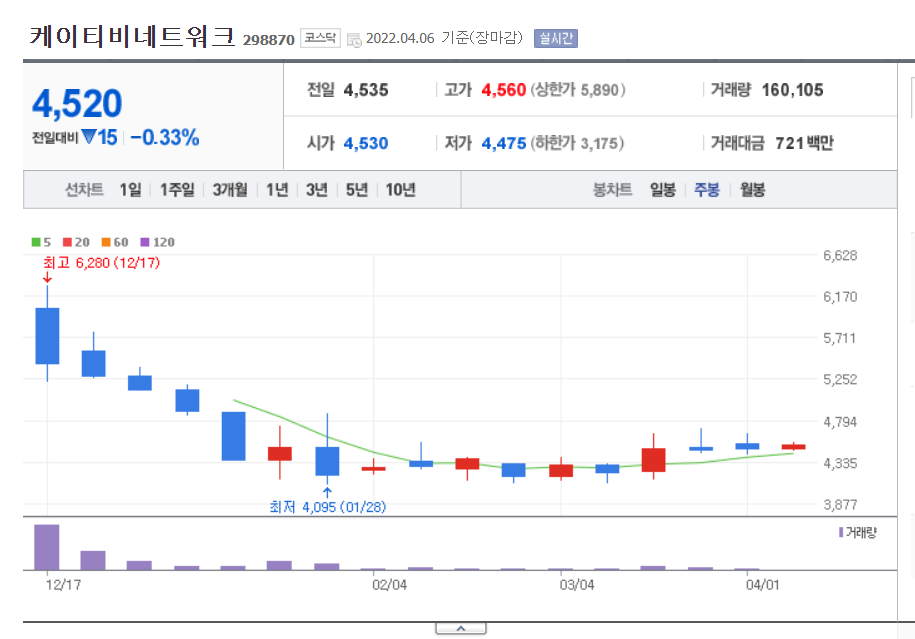Click the red 20-day moving average legend
This screenshot has width=915, height=639.
coord(76,242)
